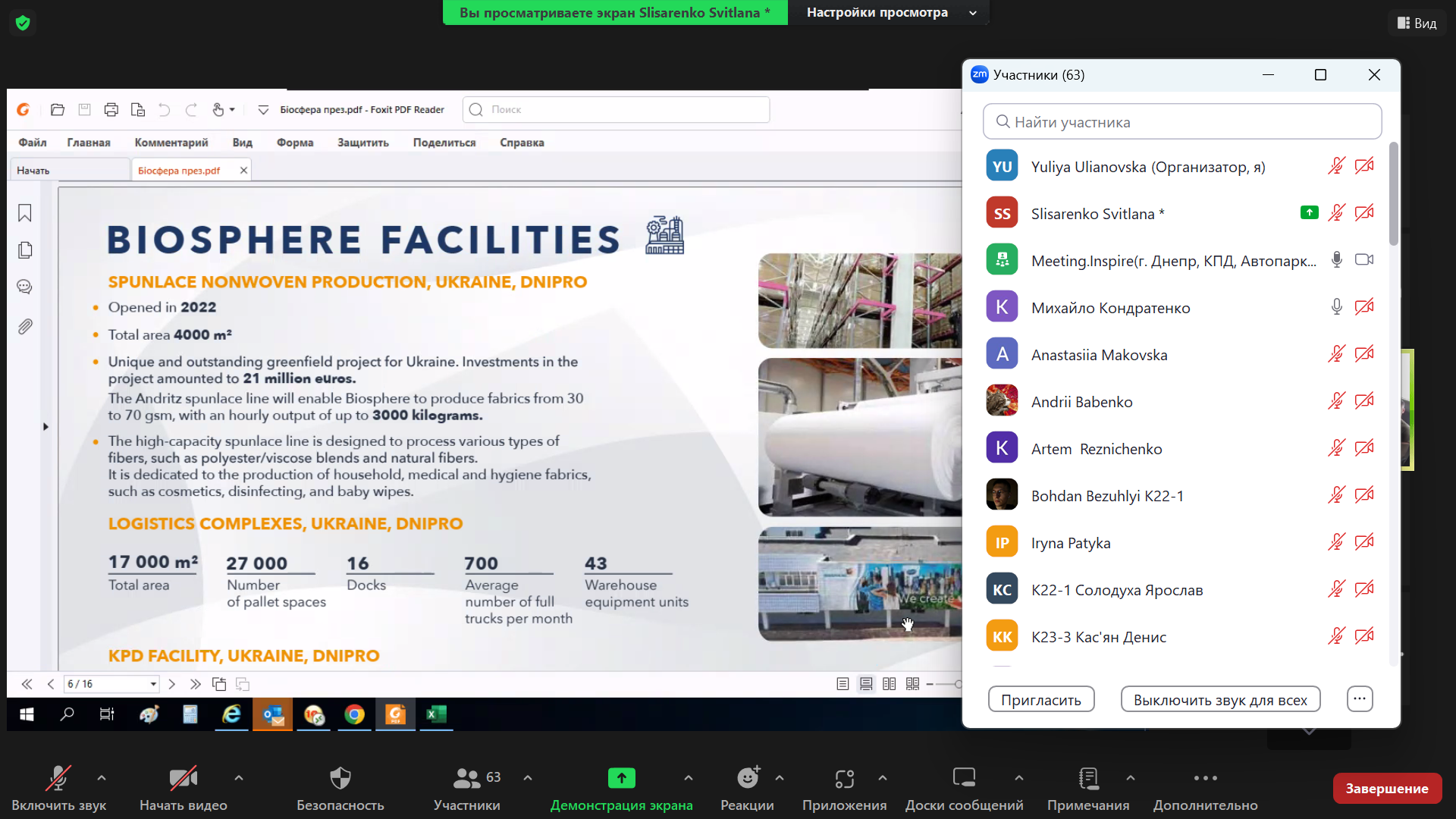This screenshot has width=1456, height=819.
Task: Open Файл menu in Foxit
Action: [x=33, y=143]
